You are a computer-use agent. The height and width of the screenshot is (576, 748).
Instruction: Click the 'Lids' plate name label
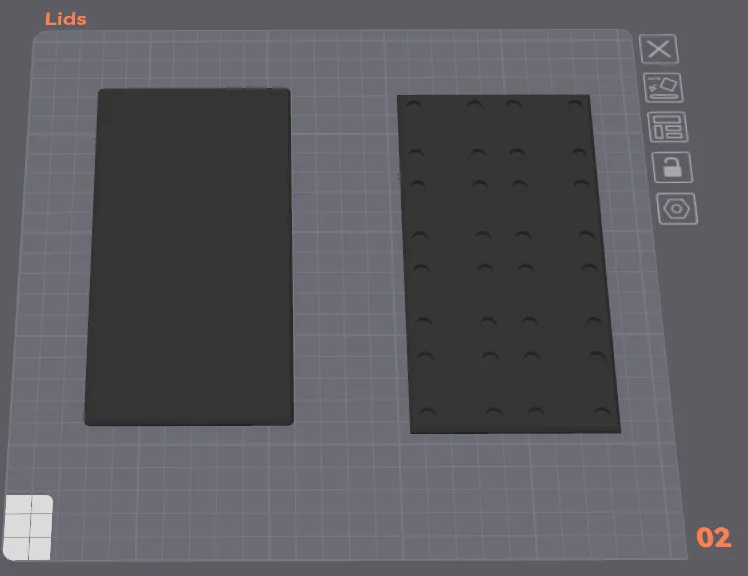coord(66,20)
